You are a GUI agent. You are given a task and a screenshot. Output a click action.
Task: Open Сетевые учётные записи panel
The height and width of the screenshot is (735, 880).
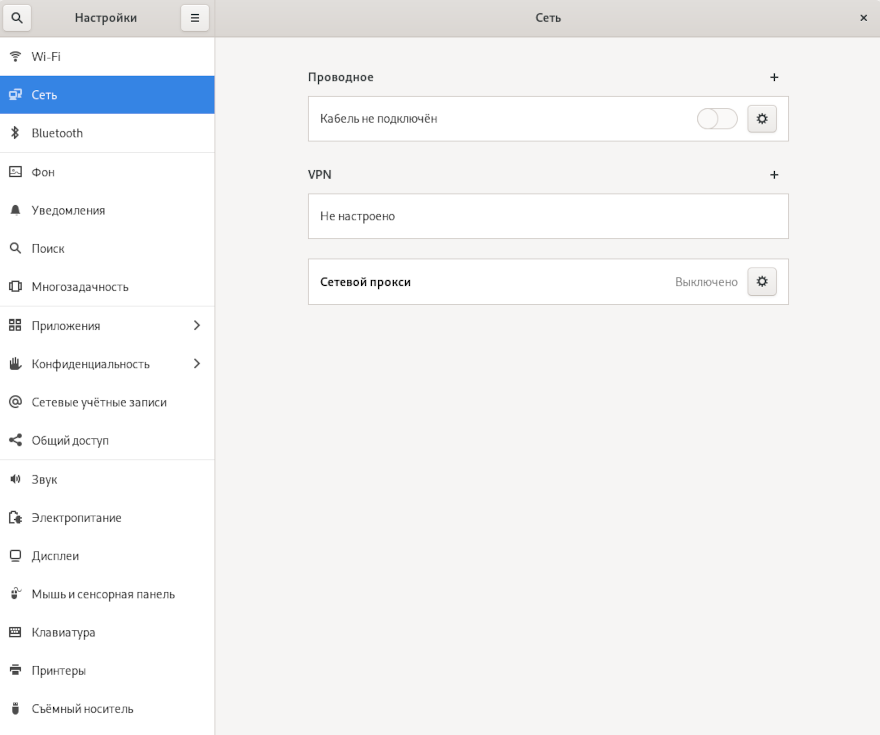pos(98,402)
